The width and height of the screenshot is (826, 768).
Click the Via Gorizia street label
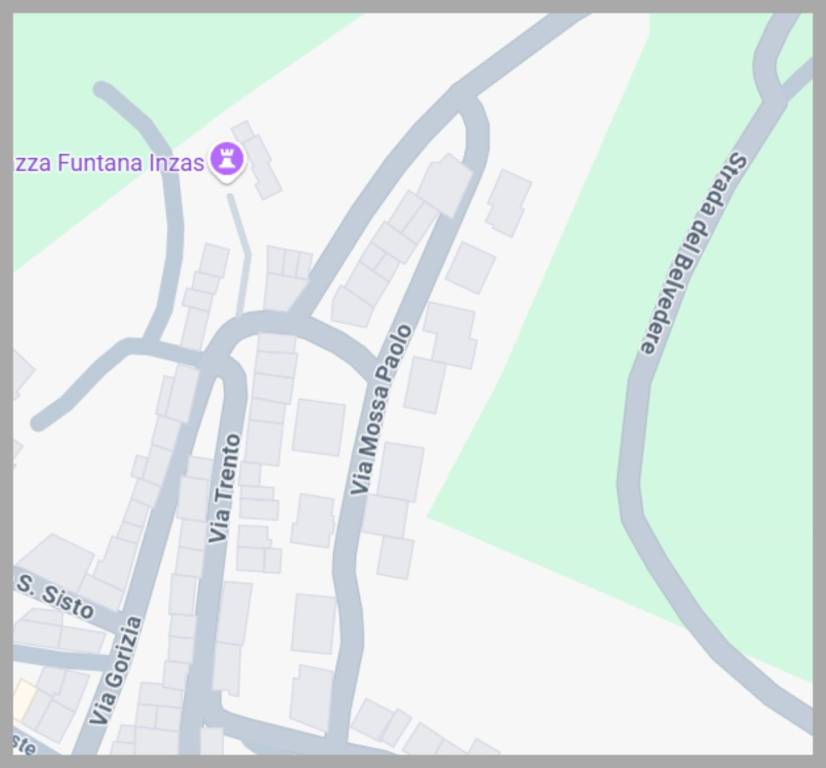click(115, 671)
